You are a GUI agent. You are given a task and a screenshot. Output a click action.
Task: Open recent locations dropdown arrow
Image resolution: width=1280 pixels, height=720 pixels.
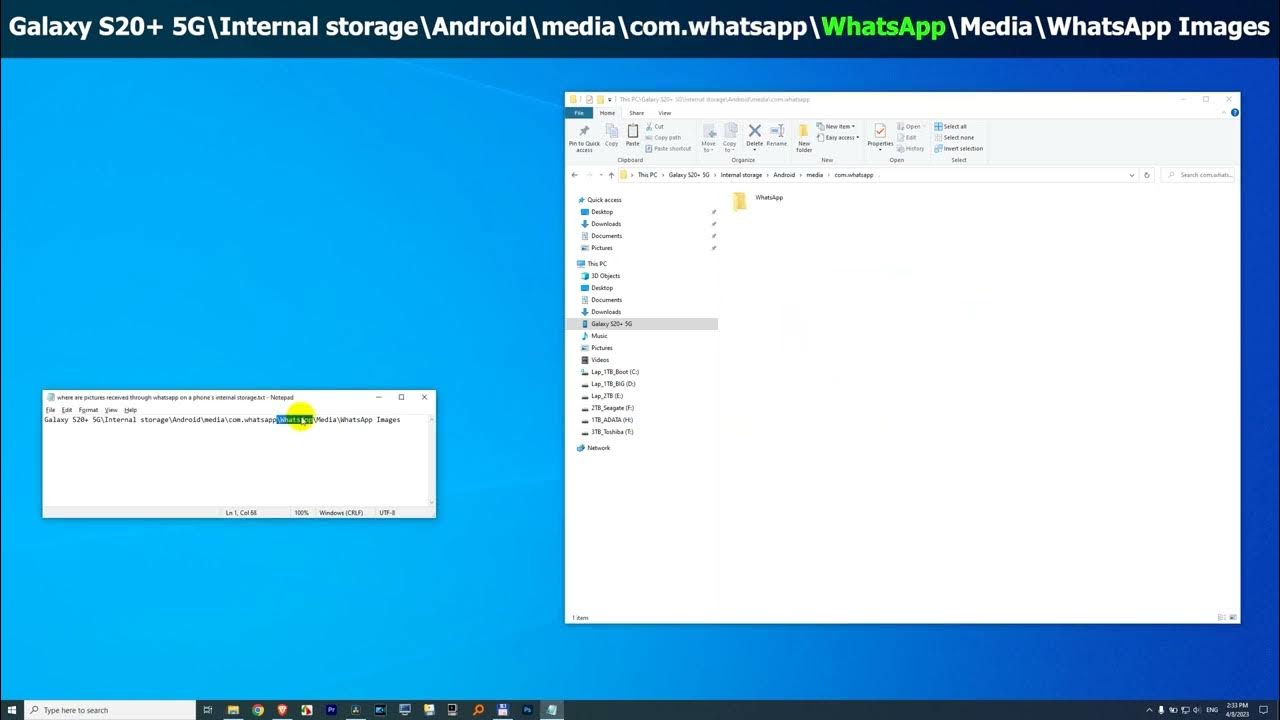(x=601, y=175)
